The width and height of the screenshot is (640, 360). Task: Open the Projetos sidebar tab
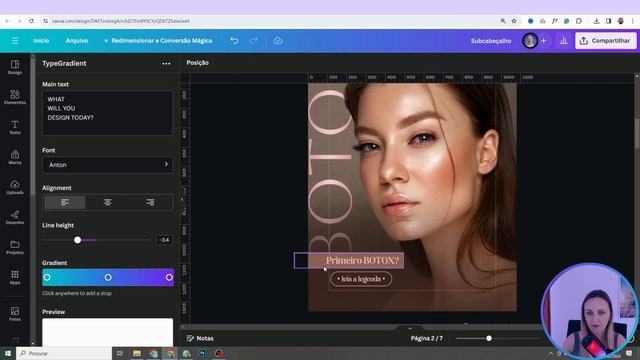point(15,247)
